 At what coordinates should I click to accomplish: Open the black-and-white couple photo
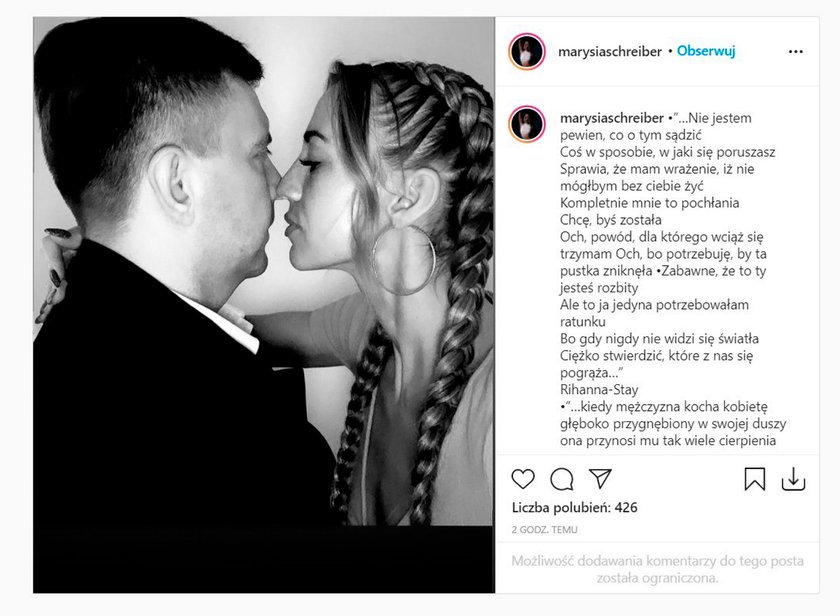pyautogui.click(x=264, y=305)
